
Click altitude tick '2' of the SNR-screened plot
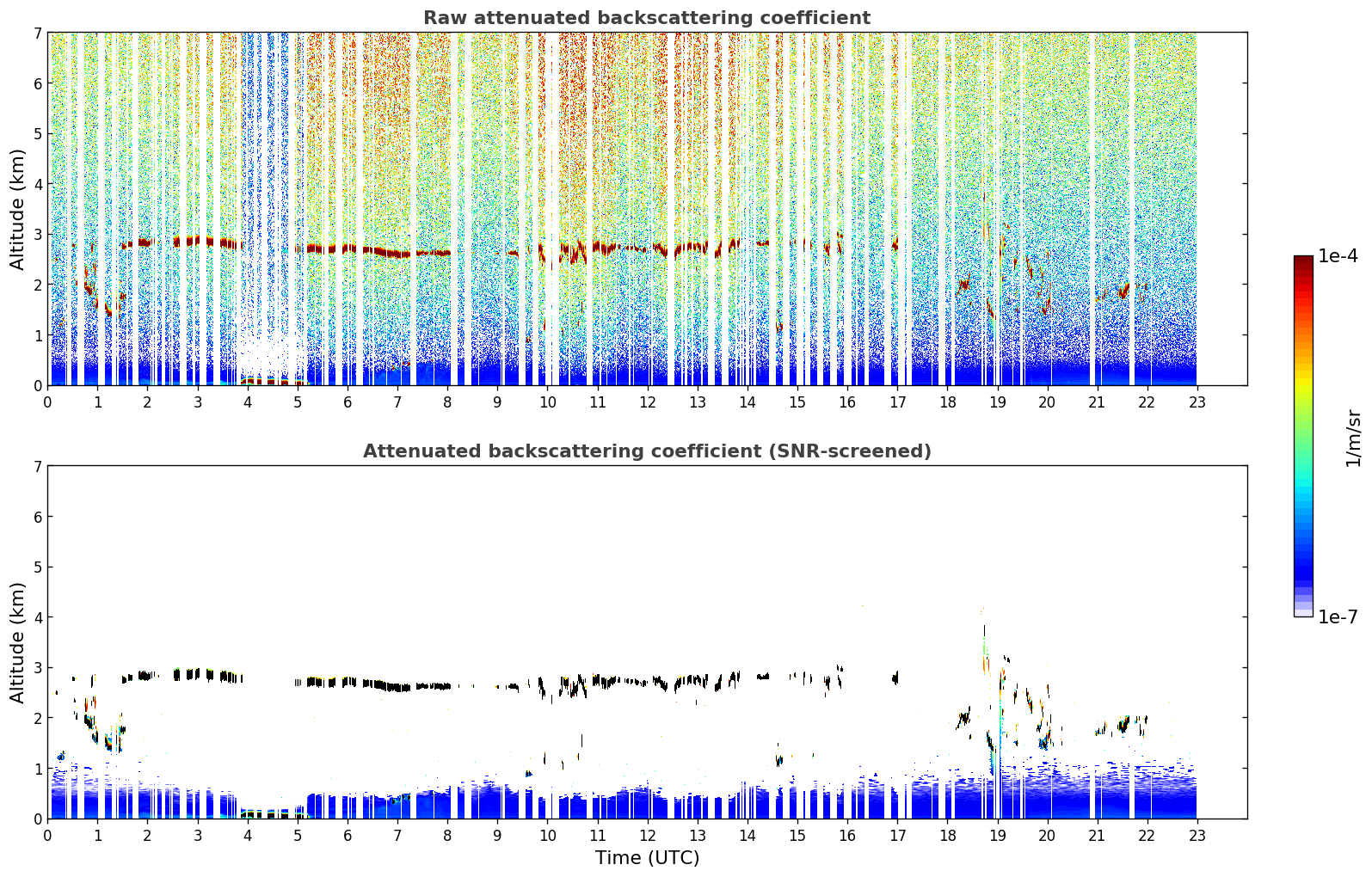tap(37, 718)
